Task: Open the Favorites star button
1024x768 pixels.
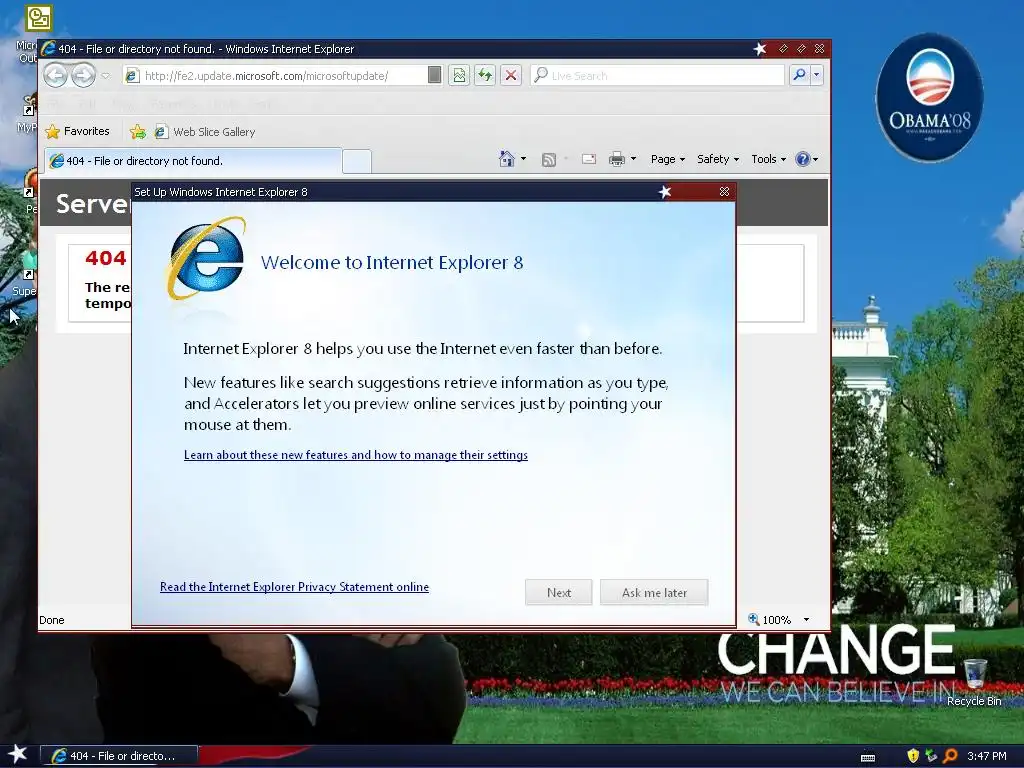Action: pos(77,131)
